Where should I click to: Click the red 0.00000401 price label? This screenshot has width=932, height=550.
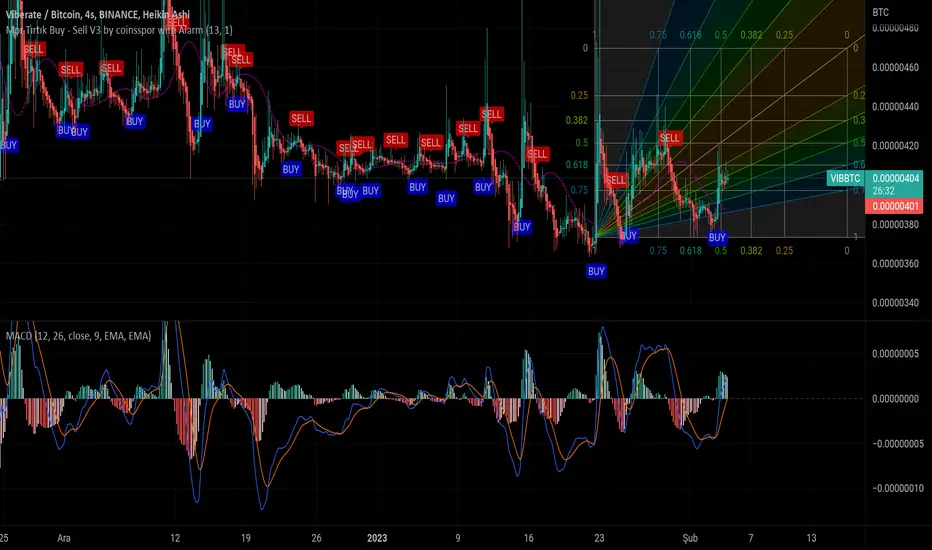[x=895, y=206]
